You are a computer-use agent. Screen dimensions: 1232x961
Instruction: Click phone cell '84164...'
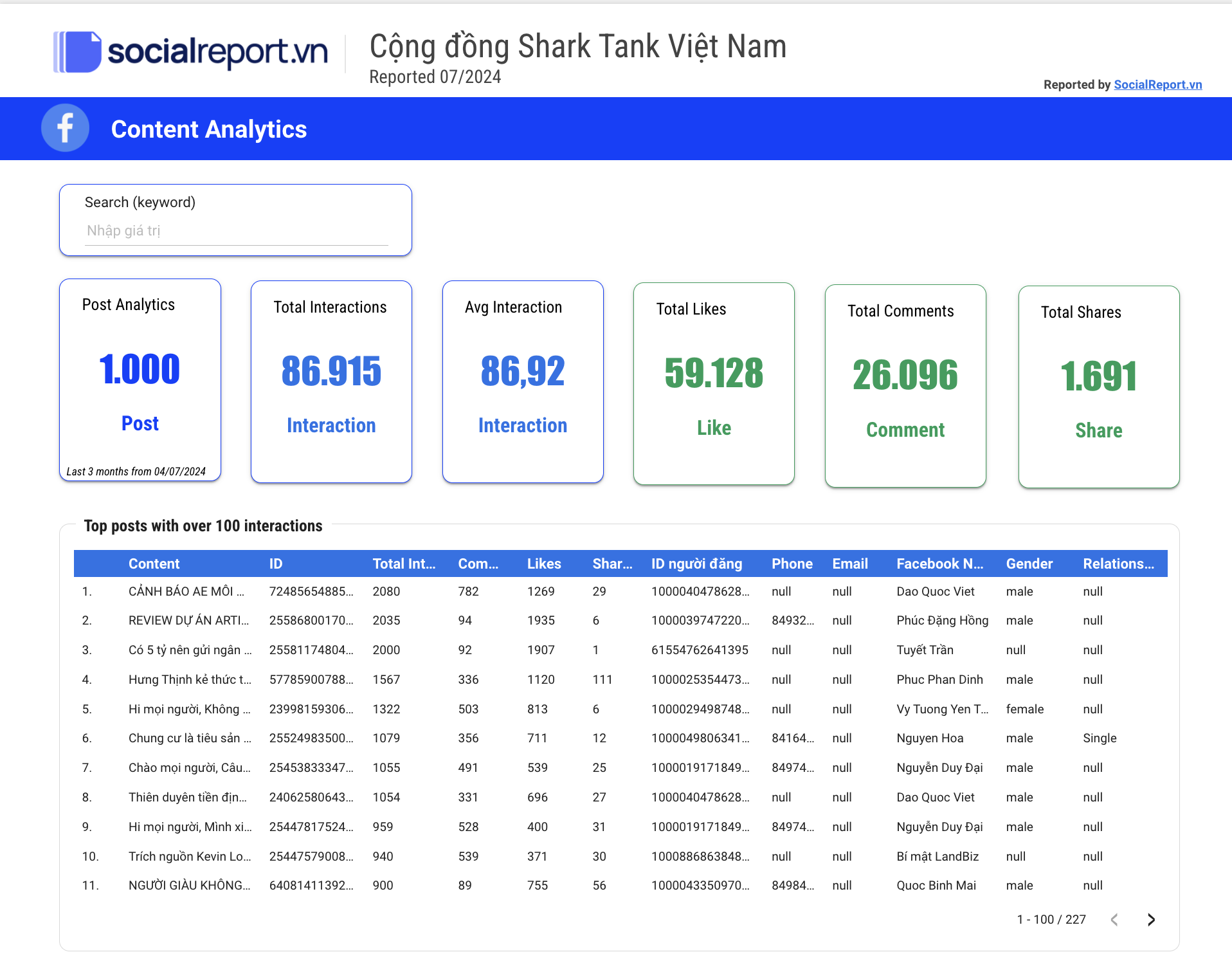click(793, 738)
